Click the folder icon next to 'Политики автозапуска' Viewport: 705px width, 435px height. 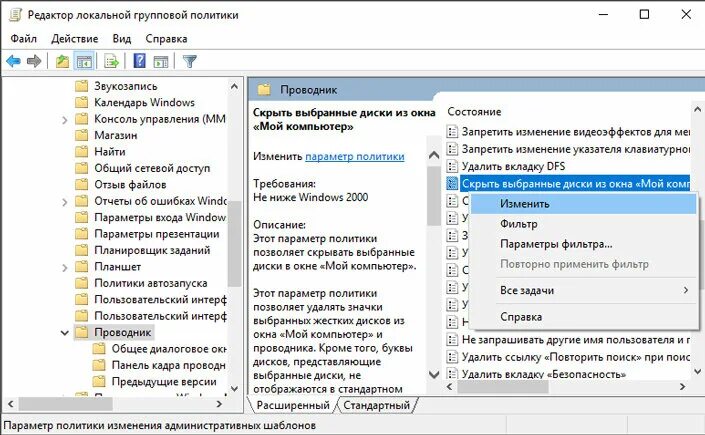(x=81, y=283)
